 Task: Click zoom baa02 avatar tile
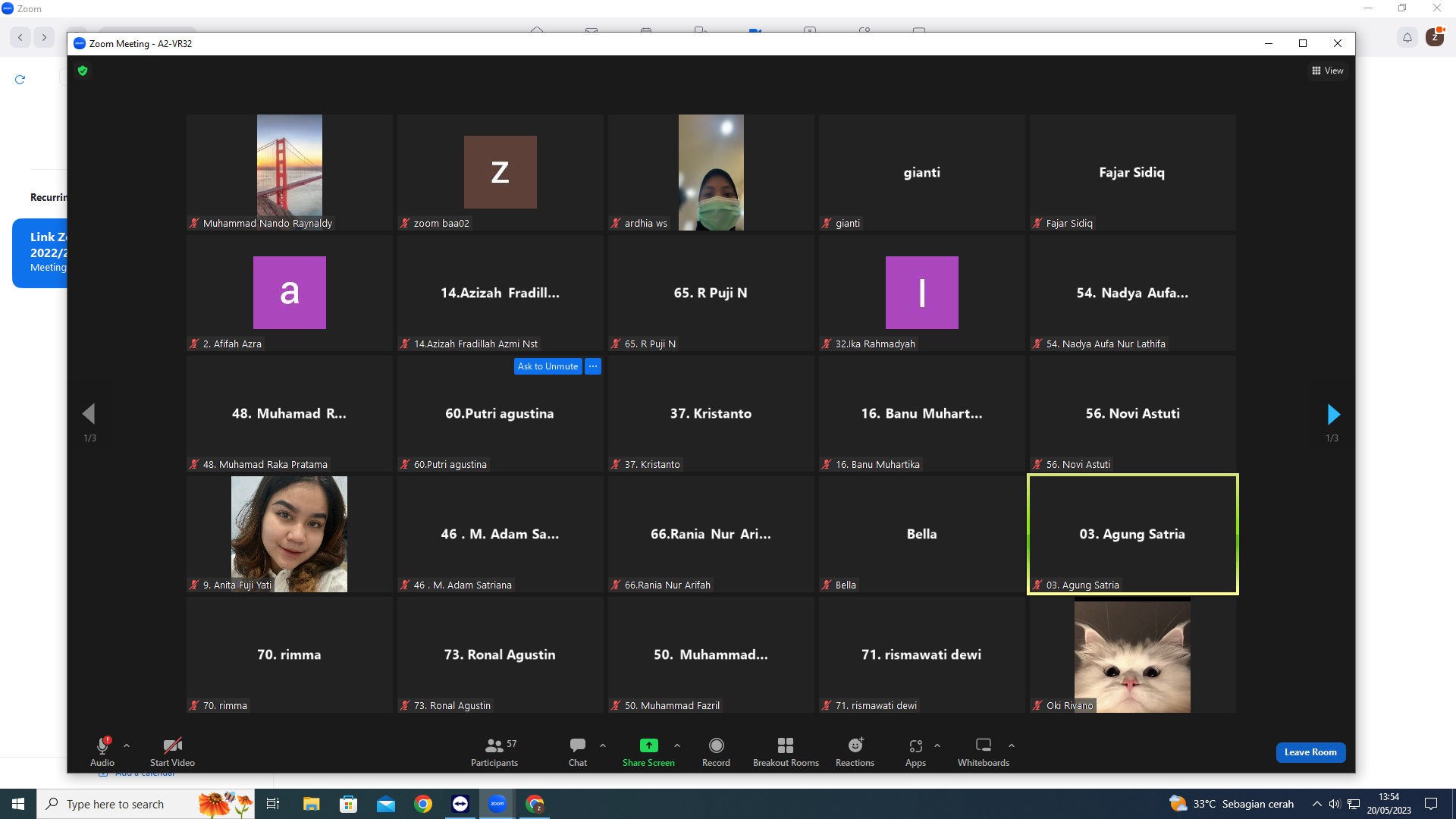[500, 172]
